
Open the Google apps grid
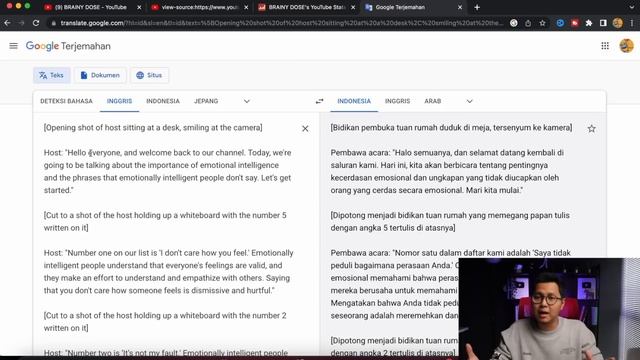[605, 46]
